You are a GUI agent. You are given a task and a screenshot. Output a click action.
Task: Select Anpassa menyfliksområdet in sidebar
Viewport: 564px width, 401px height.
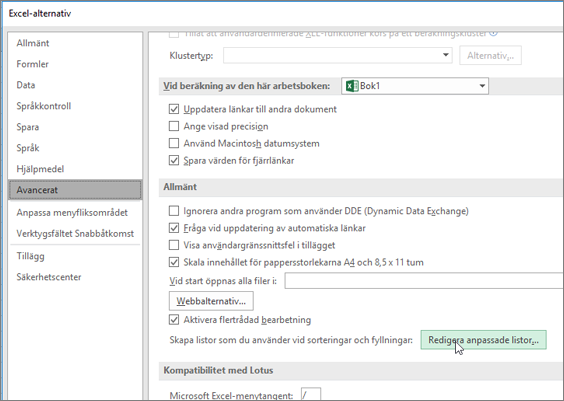[x=72, y=213]
